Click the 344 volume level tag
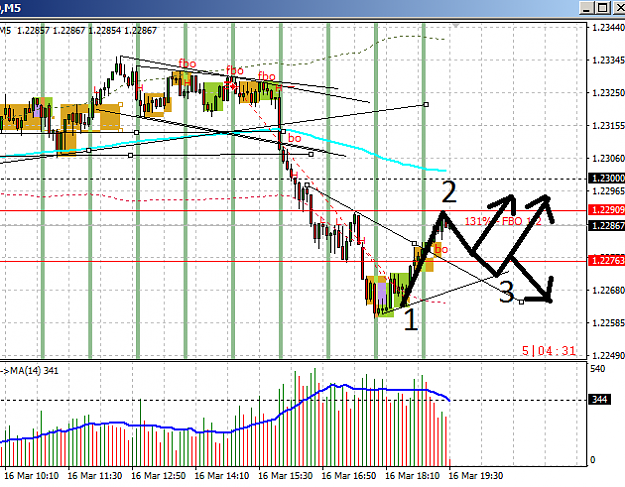This screenshot has height=487, width=625. pos(599,399)
